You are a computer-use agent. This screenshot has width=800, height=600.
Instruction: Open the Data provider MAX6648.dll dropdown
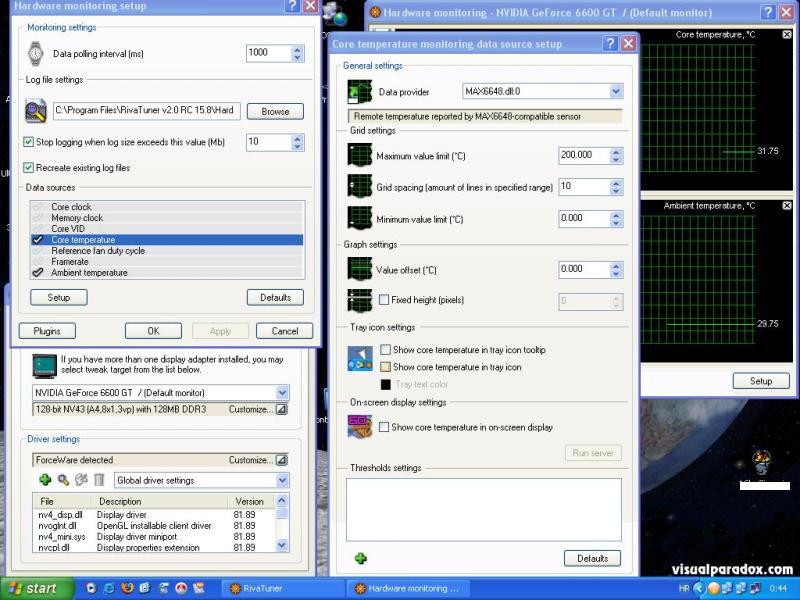pyautogui.click(x=616, y=92)
